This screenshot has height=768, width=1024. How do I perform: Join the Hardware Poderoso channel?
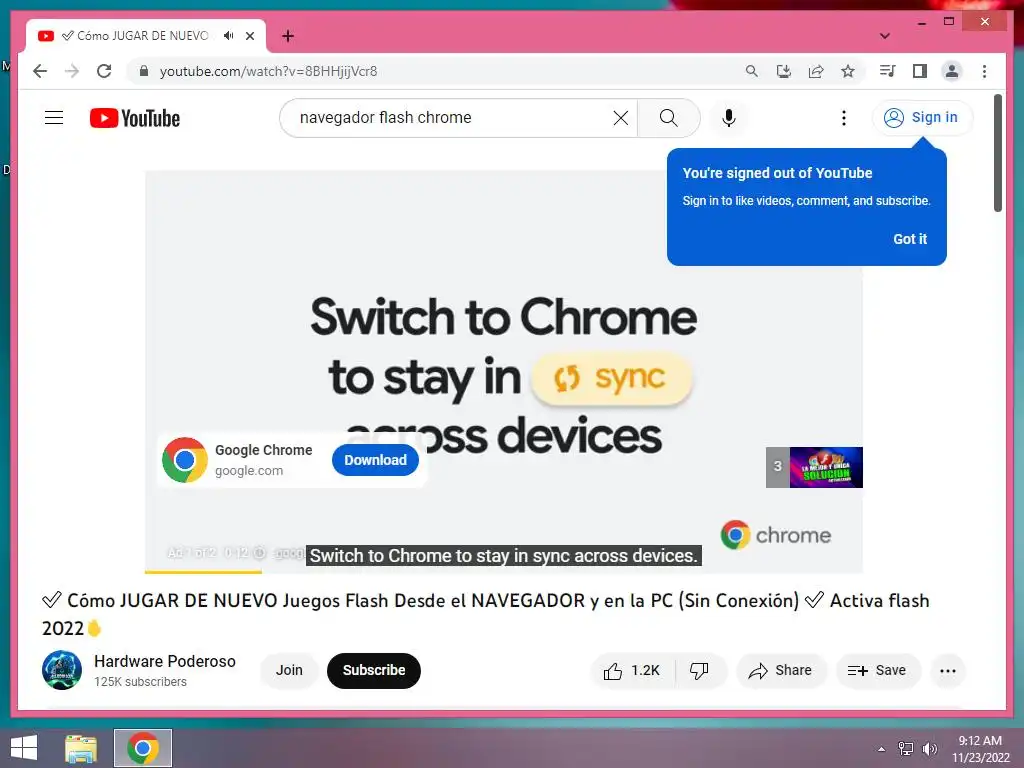(289, 671)
